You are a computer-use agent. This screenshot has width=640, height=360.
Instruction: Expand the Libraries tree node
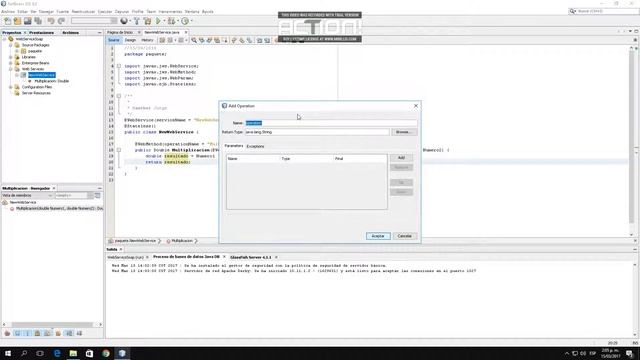[x=11, y=57]
